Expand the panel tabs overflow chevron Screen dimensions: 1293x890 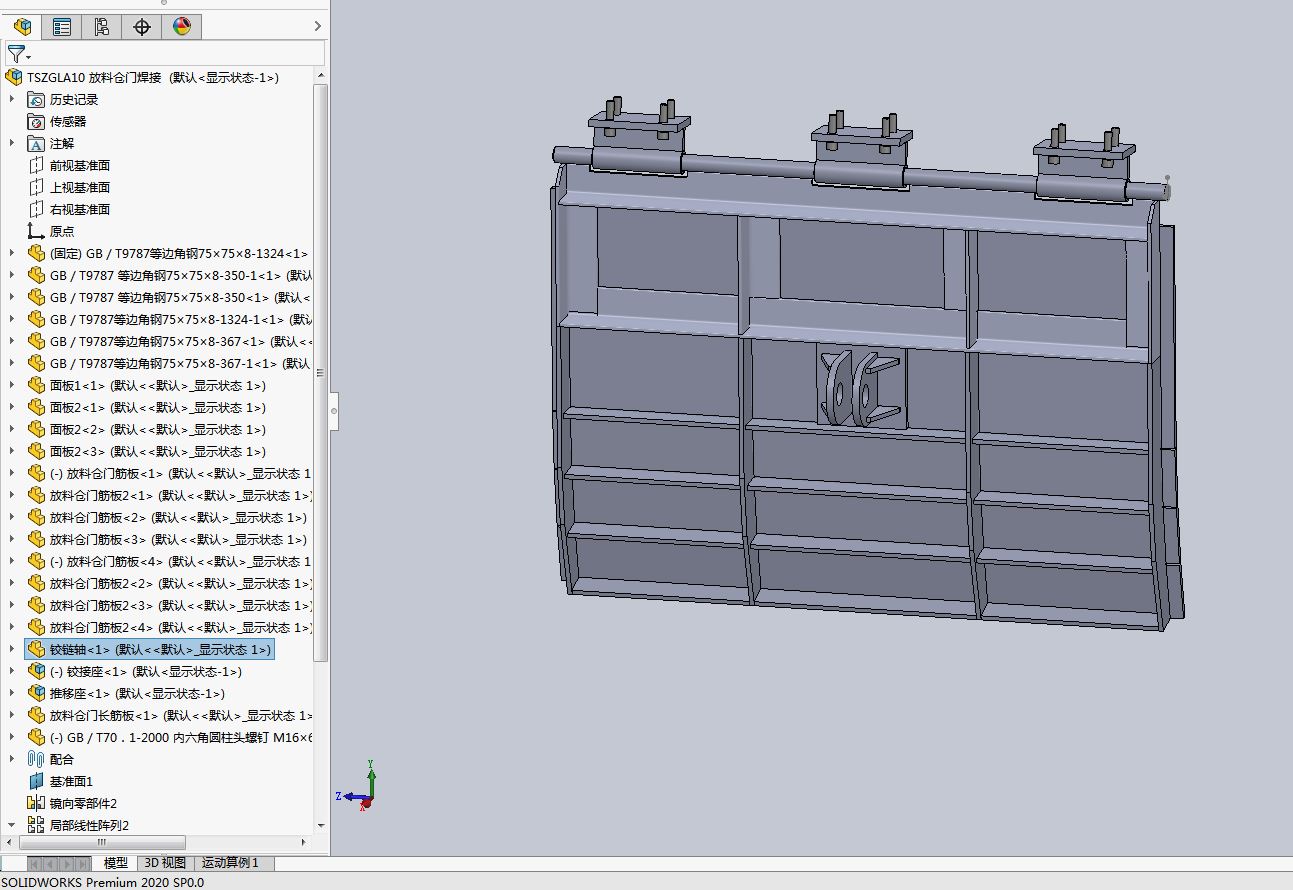[x=318, y=27]
